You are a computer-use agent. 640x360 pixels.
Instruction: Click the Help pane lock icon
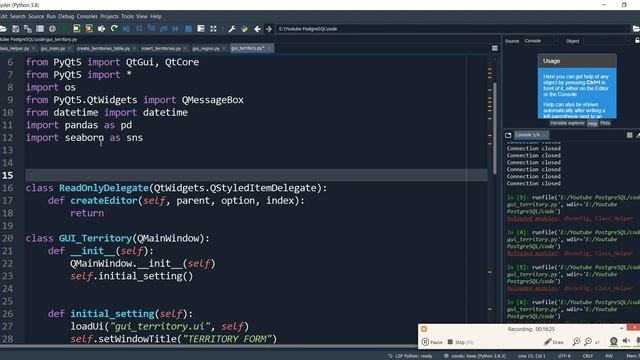[x=637, y=40]
